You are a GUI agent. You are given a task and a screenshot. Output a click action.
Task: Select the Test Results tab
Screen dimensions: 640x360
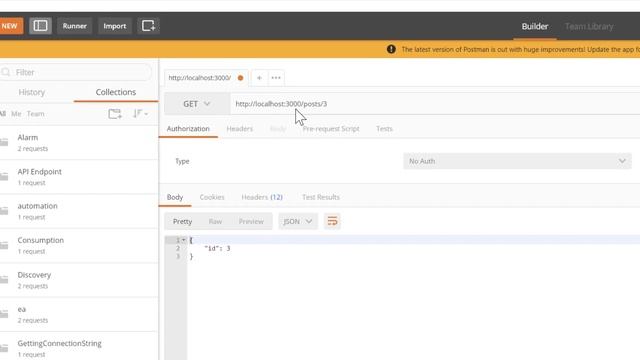coord(321,197)
